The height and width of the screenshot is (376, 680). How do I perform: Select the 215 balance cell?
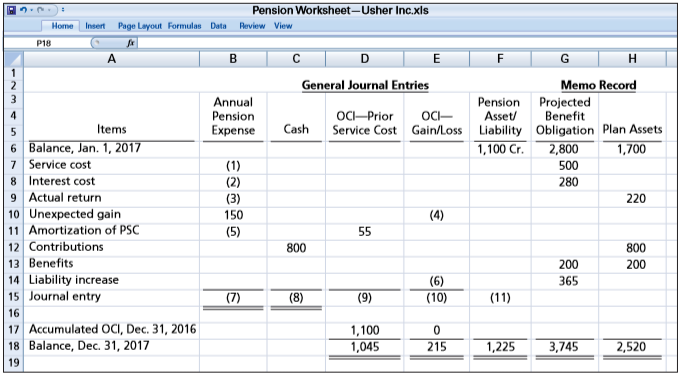tap(436, 347)
